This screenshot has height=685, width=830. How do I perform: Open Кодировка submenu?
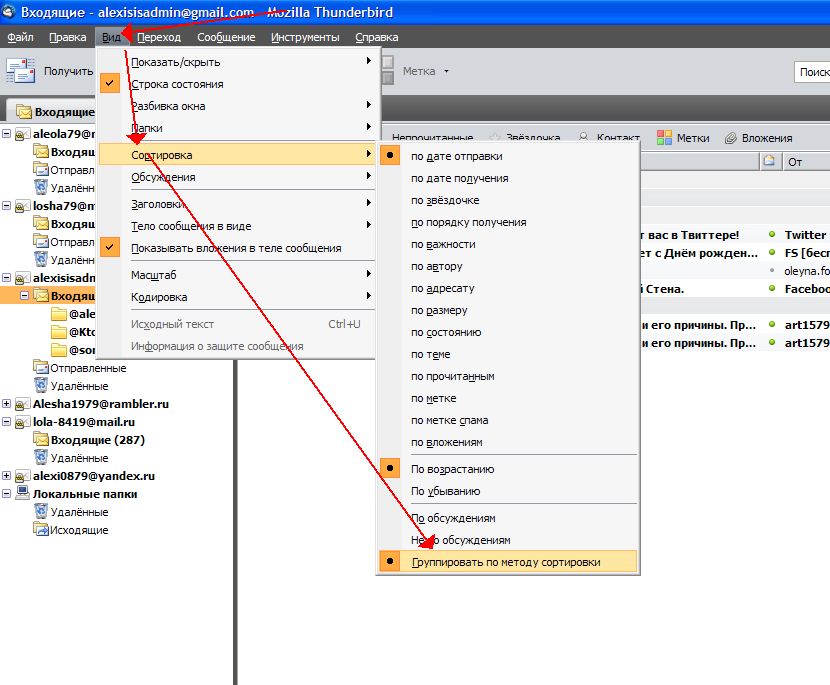237,297
